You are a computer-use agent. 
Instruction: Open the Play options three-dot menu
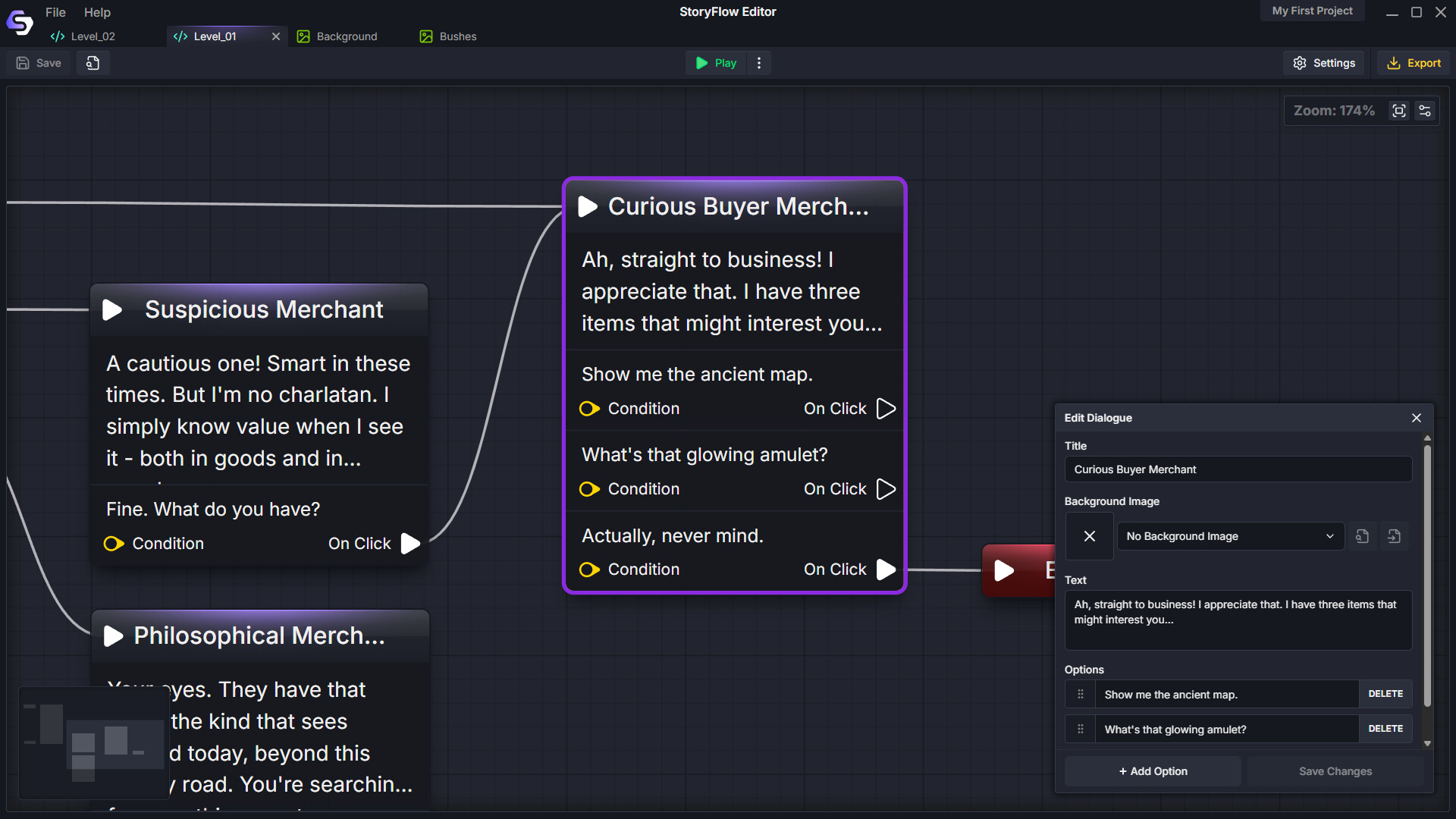759,63
